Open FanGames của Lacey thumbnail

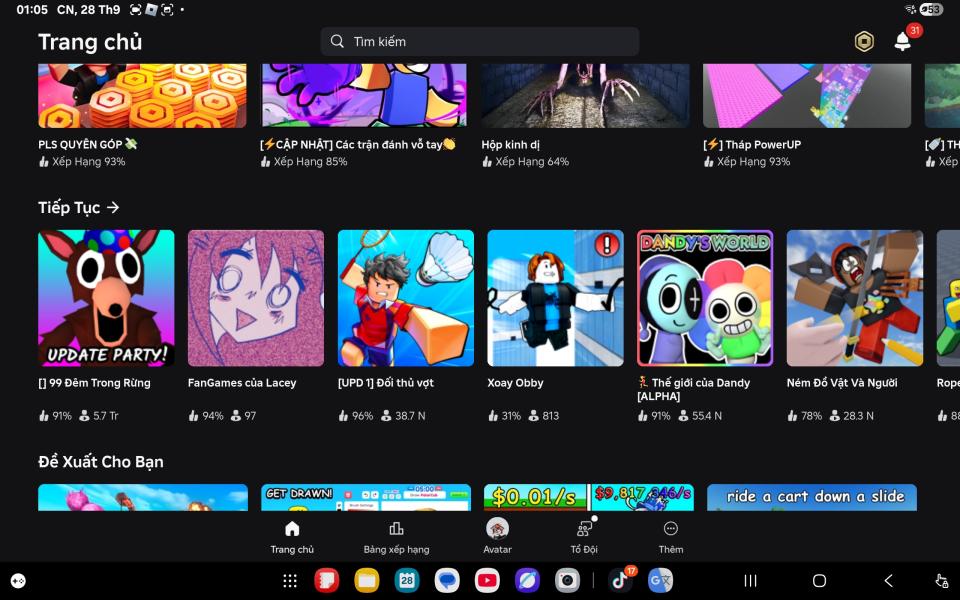(x=256, y=298)
